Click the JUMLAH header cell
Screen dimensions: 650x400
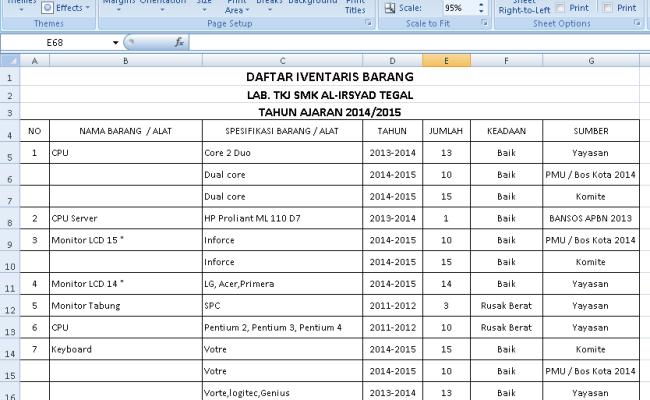(446, 131)
